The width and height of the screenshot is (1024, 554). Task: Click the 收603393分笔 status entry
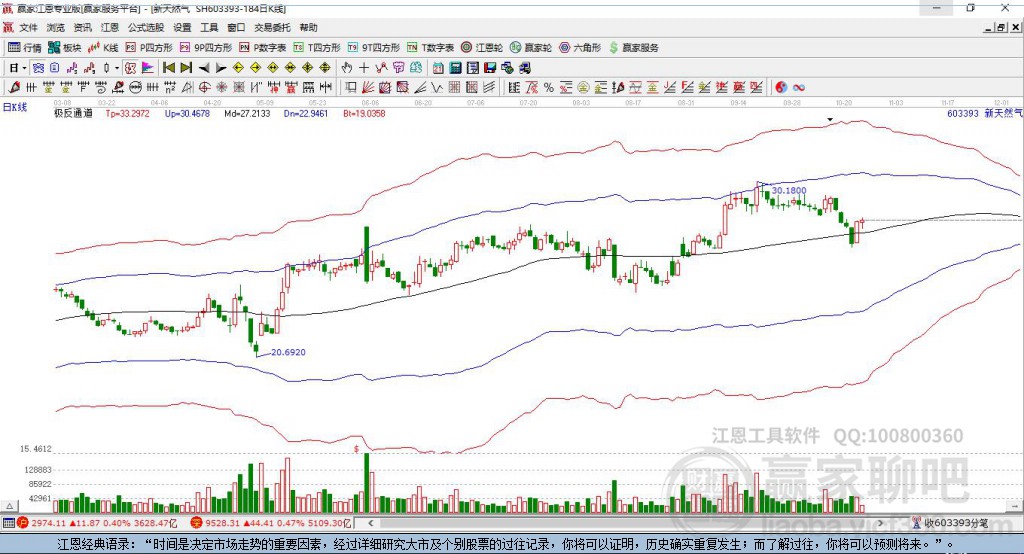(950, 523)
